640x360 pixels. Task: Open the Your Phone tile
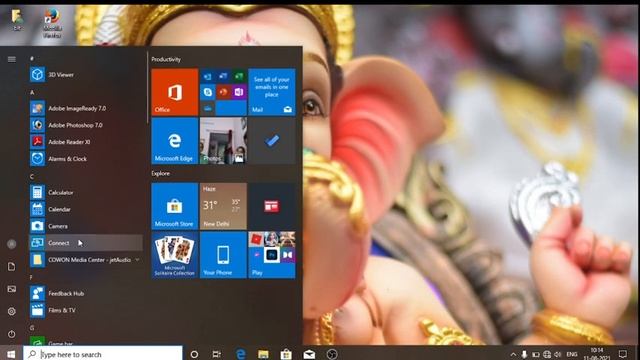(x=223, y=255)
